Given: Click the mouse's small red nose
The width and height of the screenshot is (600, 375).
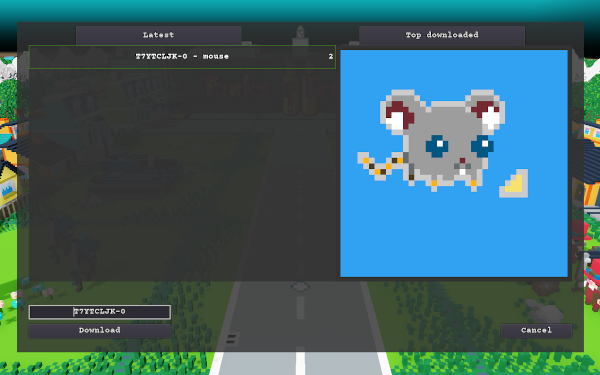Looking at the screenshot, I should click(x=462, y=160).
